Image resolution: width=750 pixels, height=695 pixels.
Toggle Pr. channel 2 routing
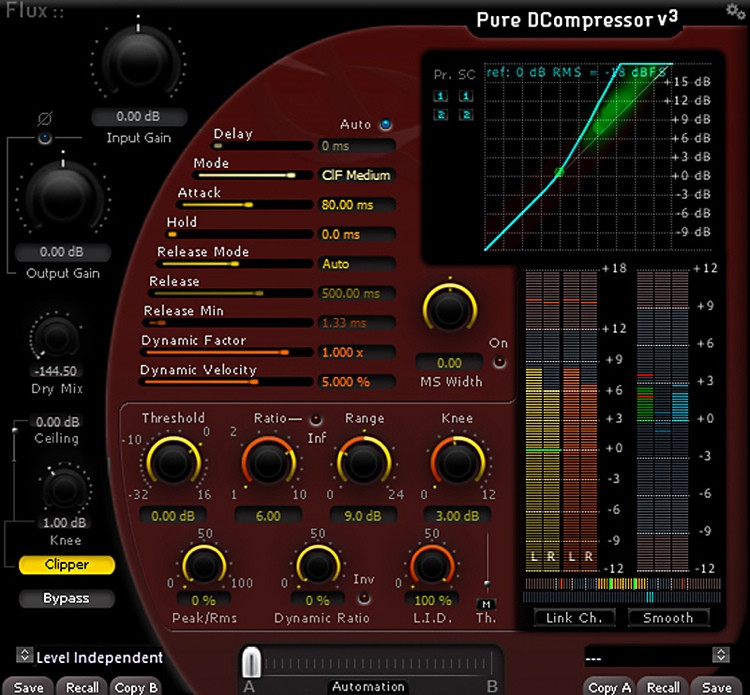(441, 115)
